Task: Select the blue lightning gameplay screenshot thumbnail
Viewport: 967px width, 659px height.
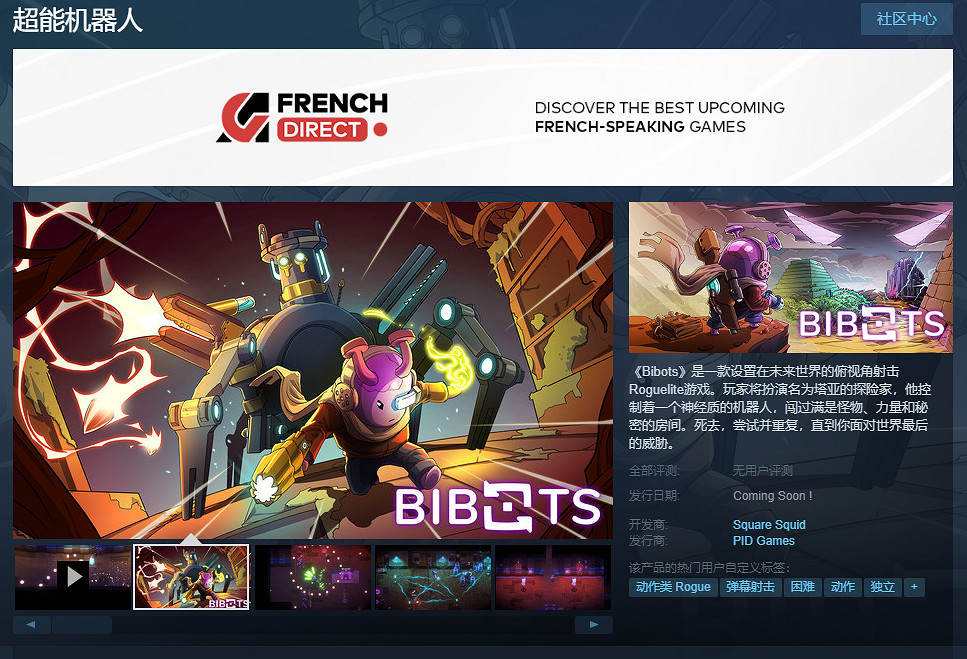Action: click(433, 577)
